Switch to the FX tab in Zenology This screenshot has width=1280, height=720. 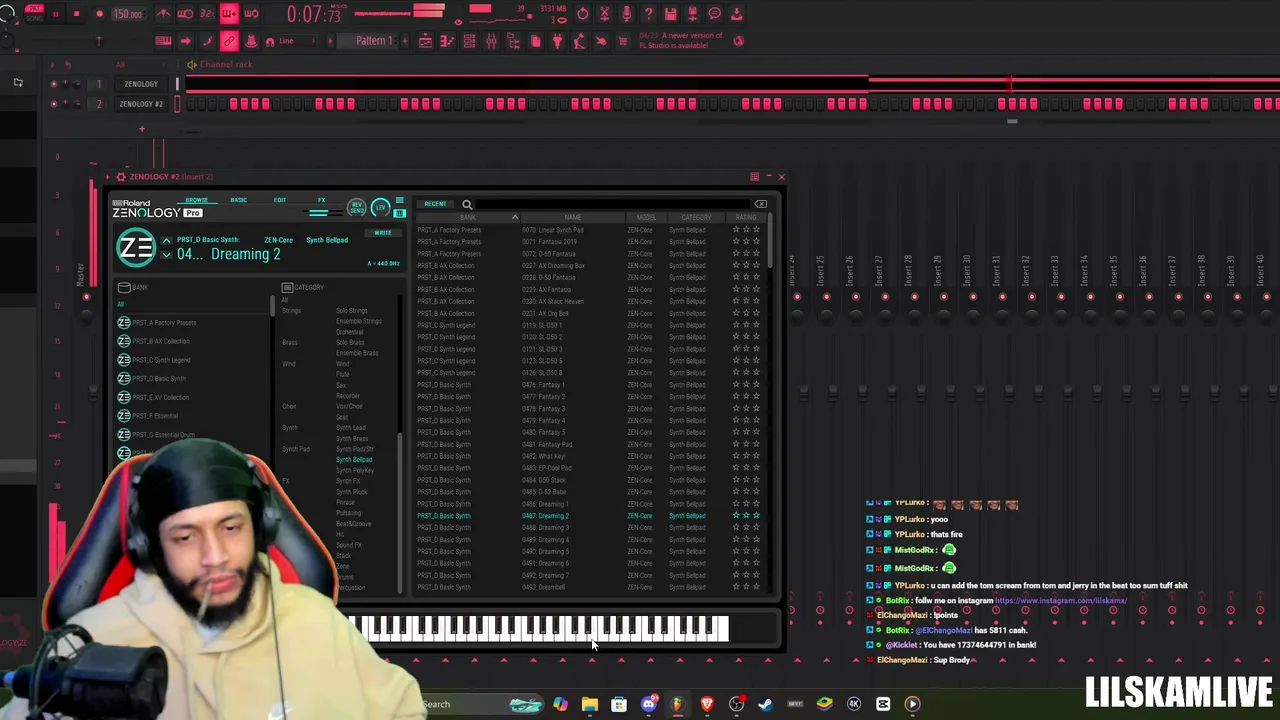(322, 200)
